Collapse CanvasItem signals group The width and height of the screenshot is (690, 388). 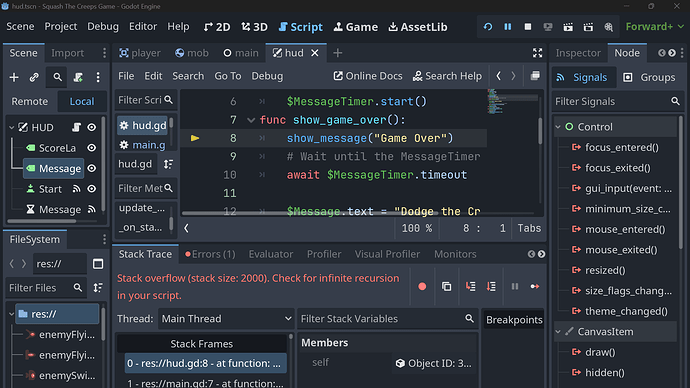(558, 332)
